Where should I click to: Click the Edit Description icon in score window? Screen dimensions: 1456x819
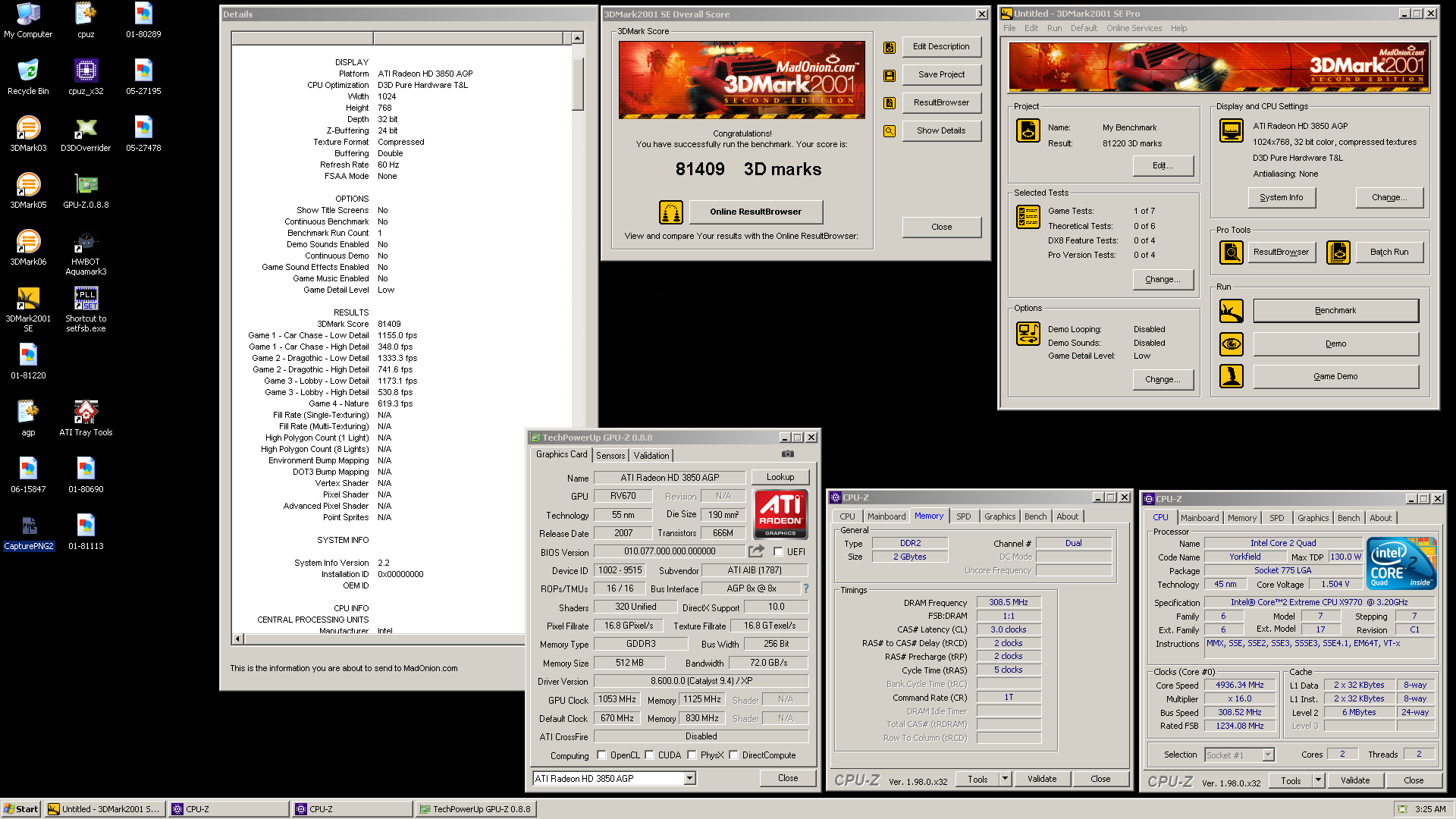pos(890,48)
